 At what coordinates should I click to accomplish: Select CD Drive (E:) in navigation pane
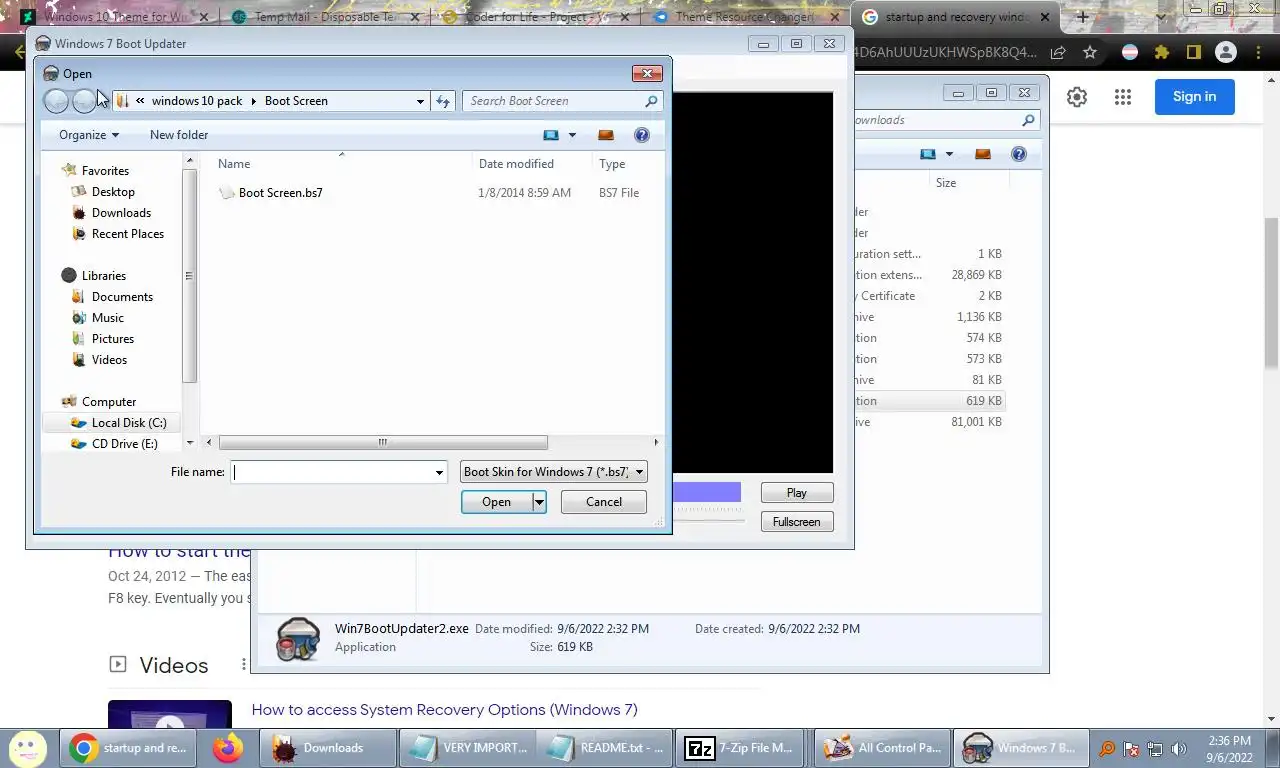tap(124, 443)
